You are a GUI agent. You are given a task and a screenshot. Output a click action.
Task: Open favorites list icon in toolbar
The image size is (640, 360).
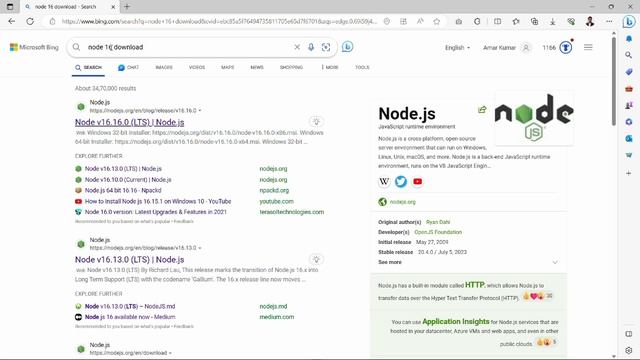[x=516, y=22]
